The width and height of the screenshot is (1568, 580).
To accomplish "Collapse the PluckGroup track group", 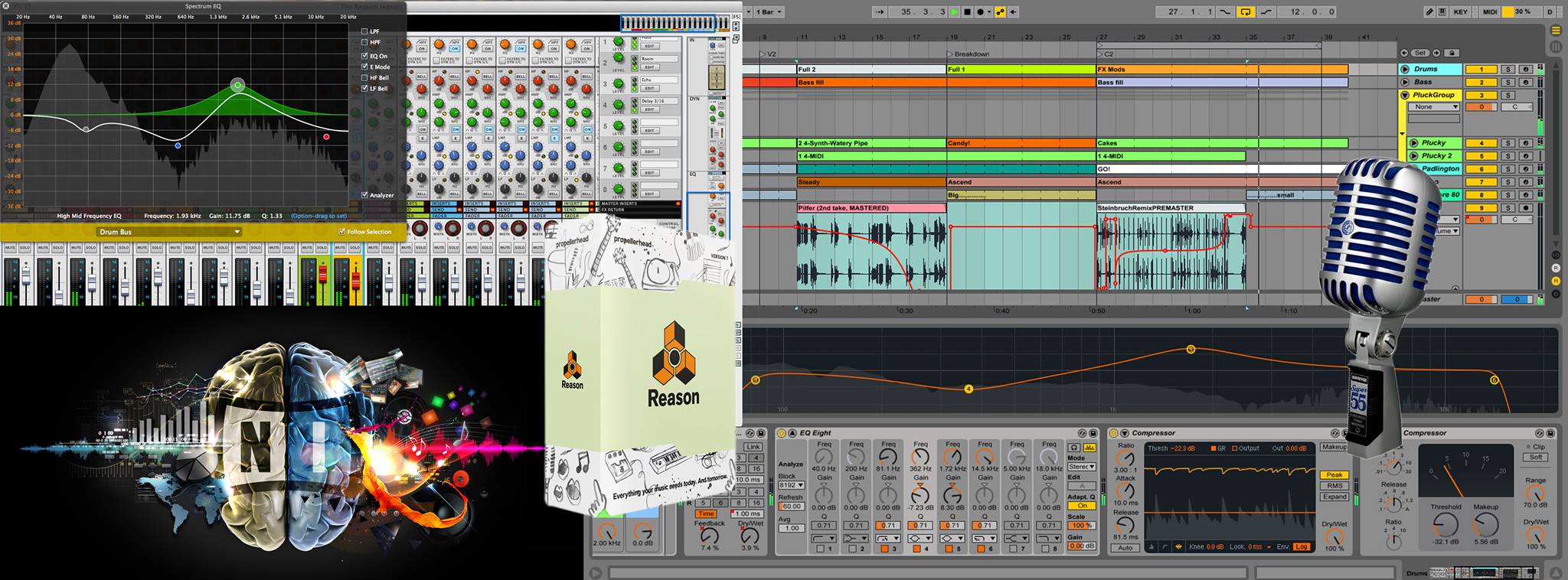I will point(1405,95).
